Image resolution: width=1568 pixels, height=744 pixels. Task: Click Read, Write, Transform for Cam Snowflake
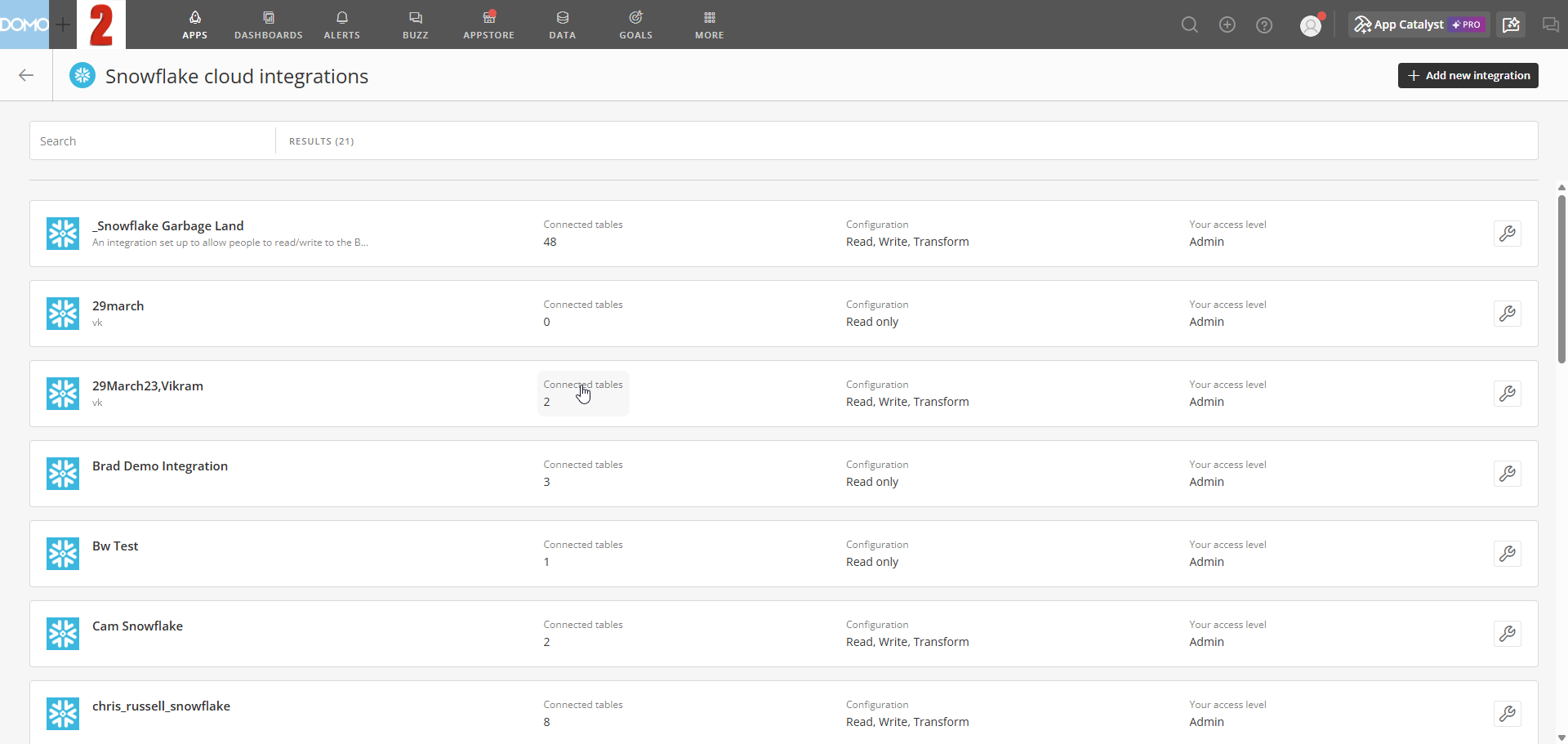(907, 642)
